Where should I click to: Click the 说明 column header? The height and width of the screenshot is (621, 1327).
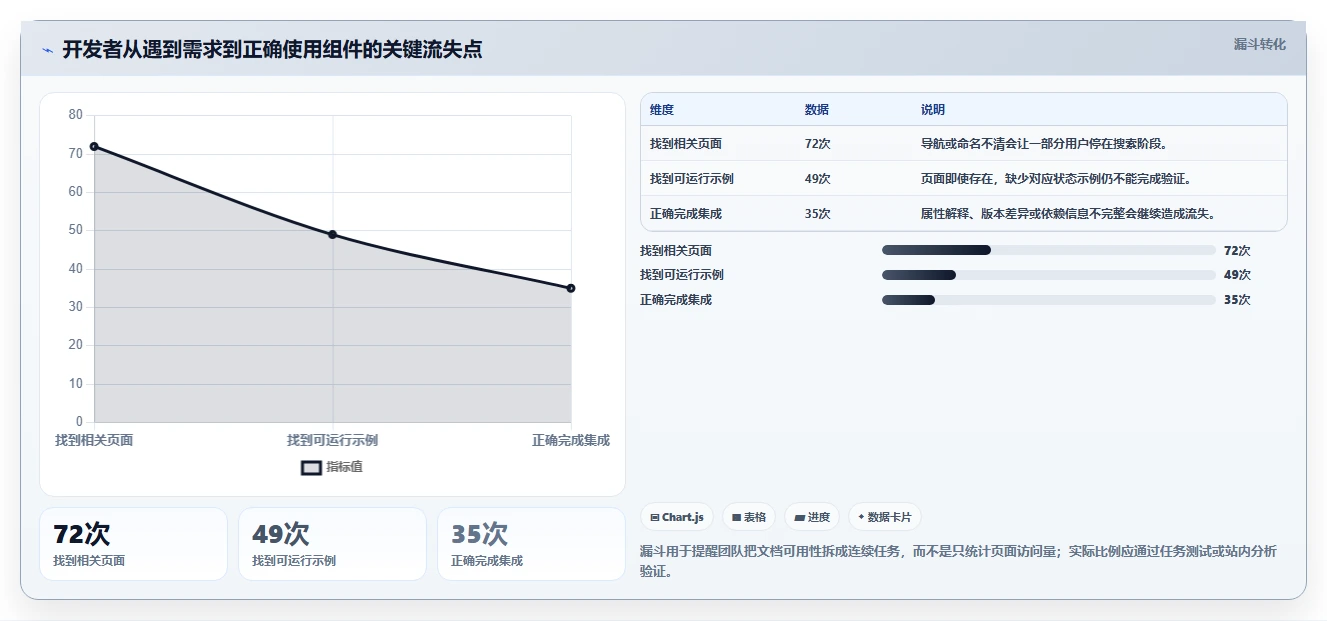click(933, 110)
